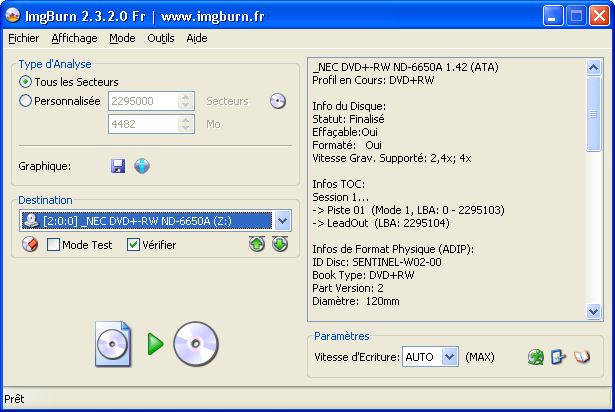Click the ImgBurn title bar app icon
Screen dimensions: 615x412
pos(13,16)
